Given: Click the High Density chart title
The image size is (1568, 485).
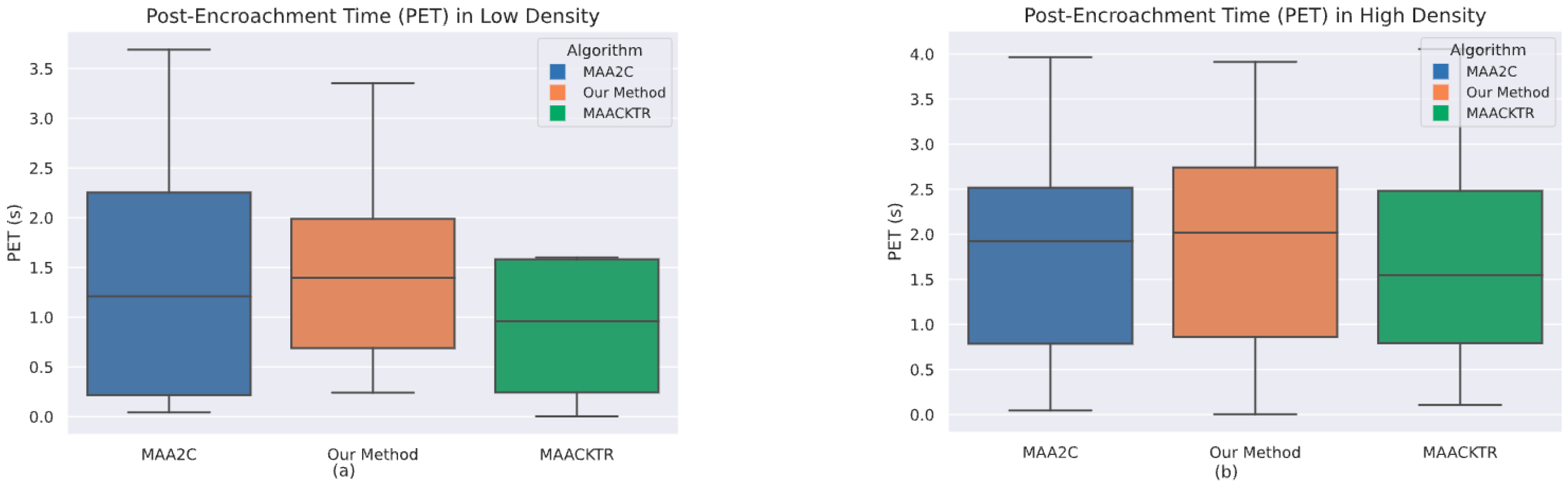Looking at the screenshot, I should 1255,15.
